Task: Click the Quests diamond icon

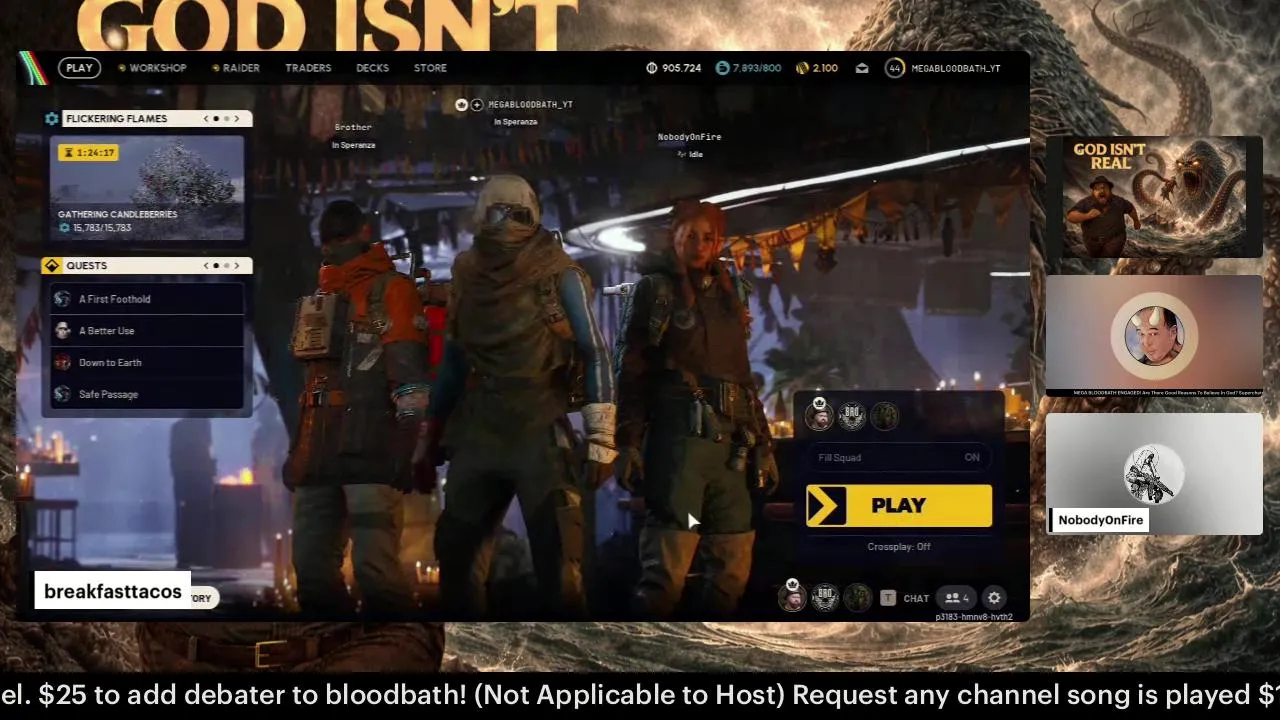Action: pyautogui.click(x=52, y=265)
